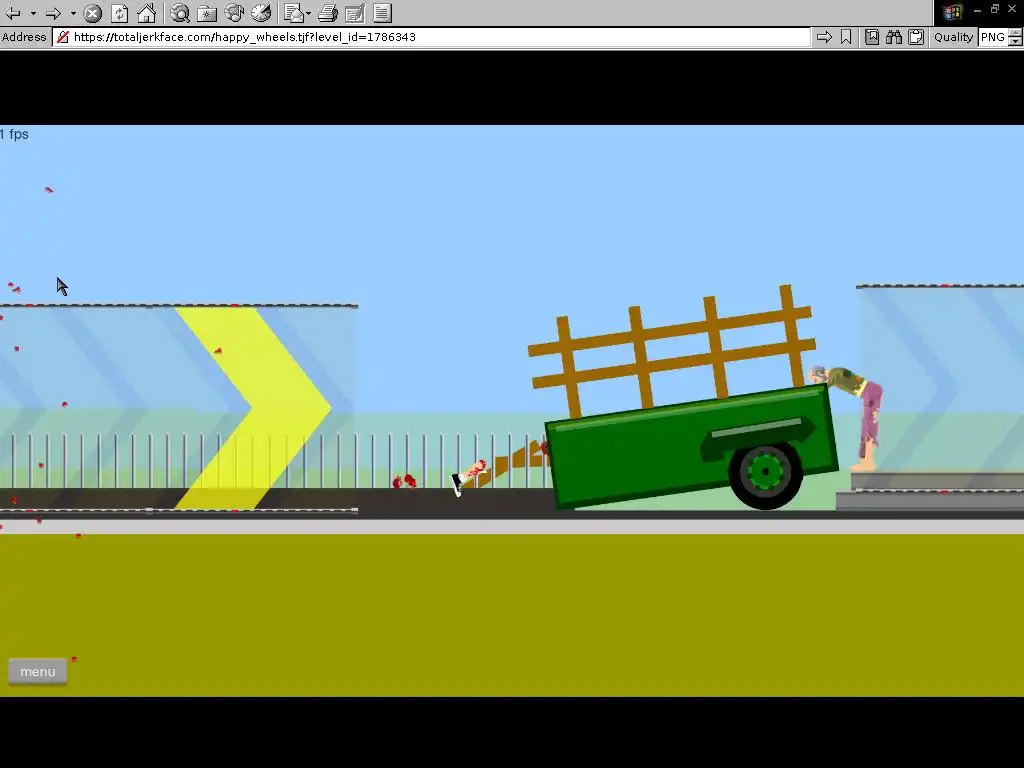The width and height of the screenshot is (1024, 768).
Task: Open the history clock icon
Action: [x=261, y=13]
